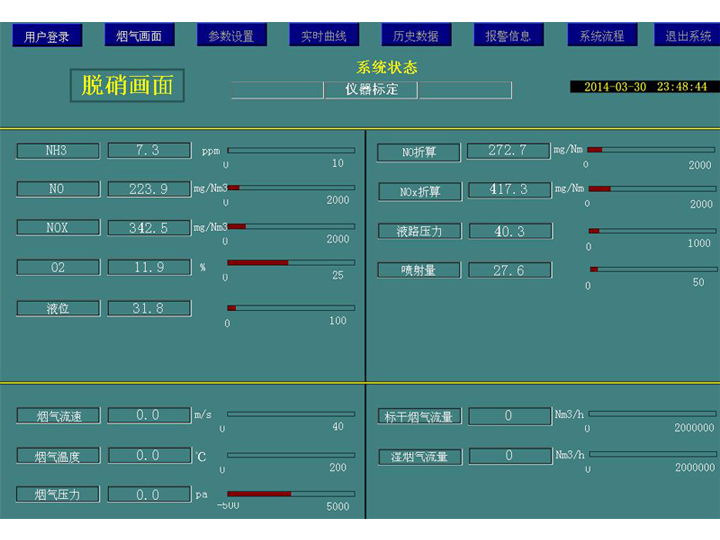Select the 标干烟气流量 label button
Image resolution: width=720 pixels, height=540 pixels.
coord(420,416)
